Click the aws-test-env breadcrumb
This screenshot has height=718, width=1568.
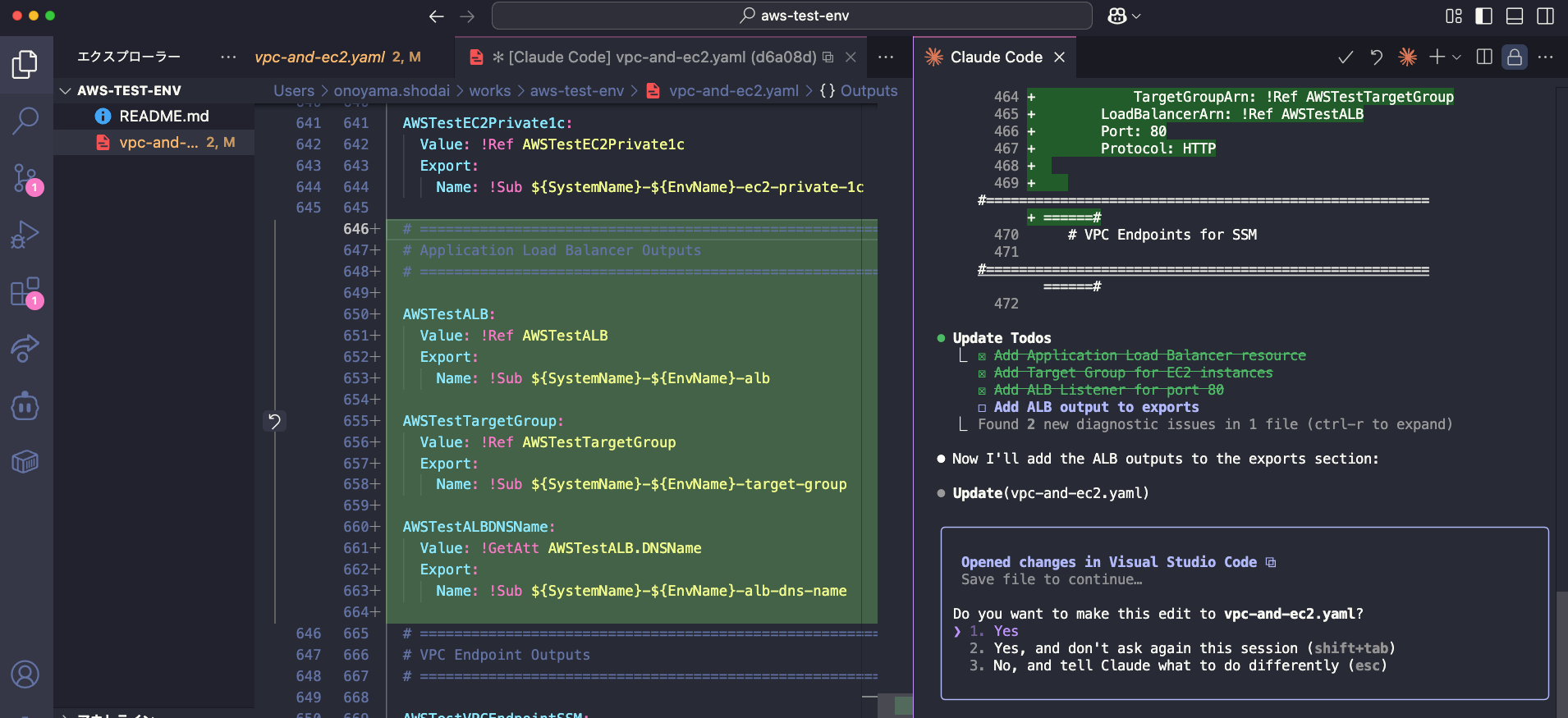pos(576,90)
